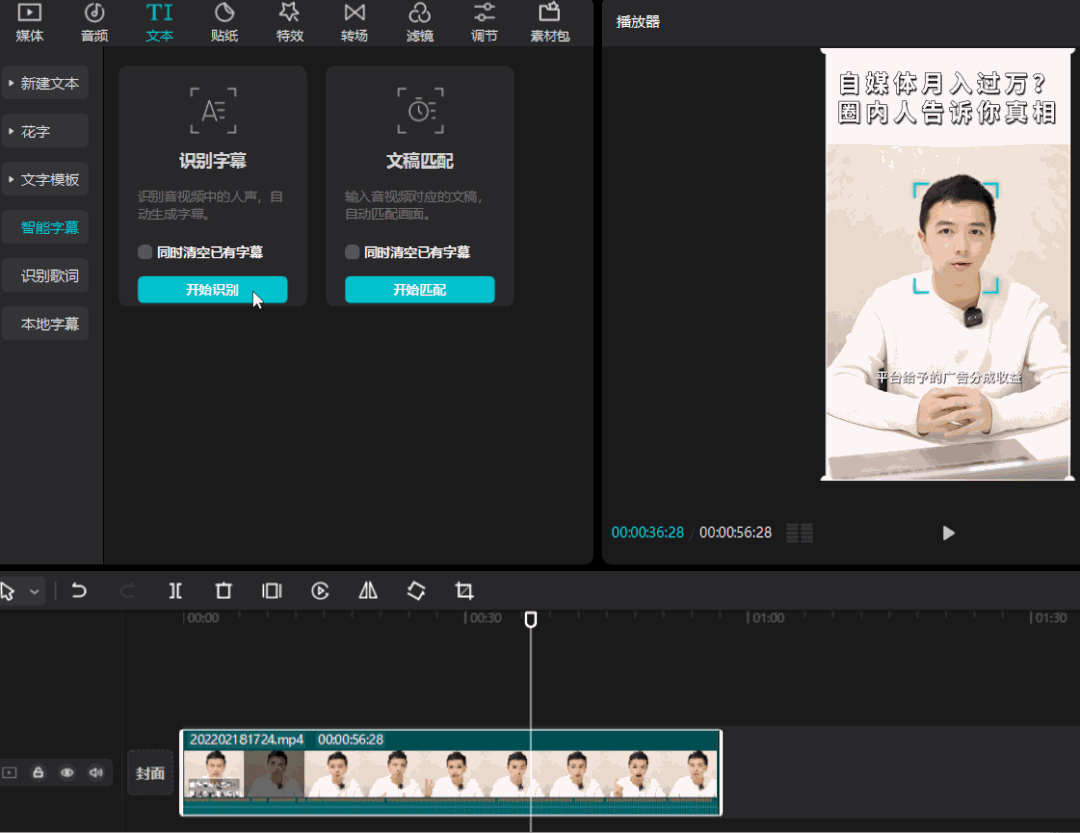Click the redo arrow
The height and width of the screenshot is (833, 1080).
(127, 590)
